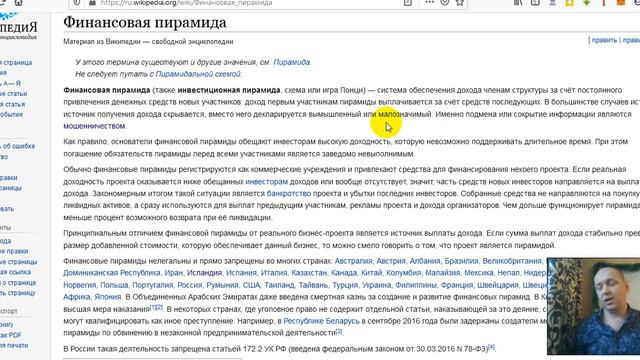The height and width of the screenshot is (360, 640).
Task: Open the 'Бразилия' country link
Action: point(461,261)
